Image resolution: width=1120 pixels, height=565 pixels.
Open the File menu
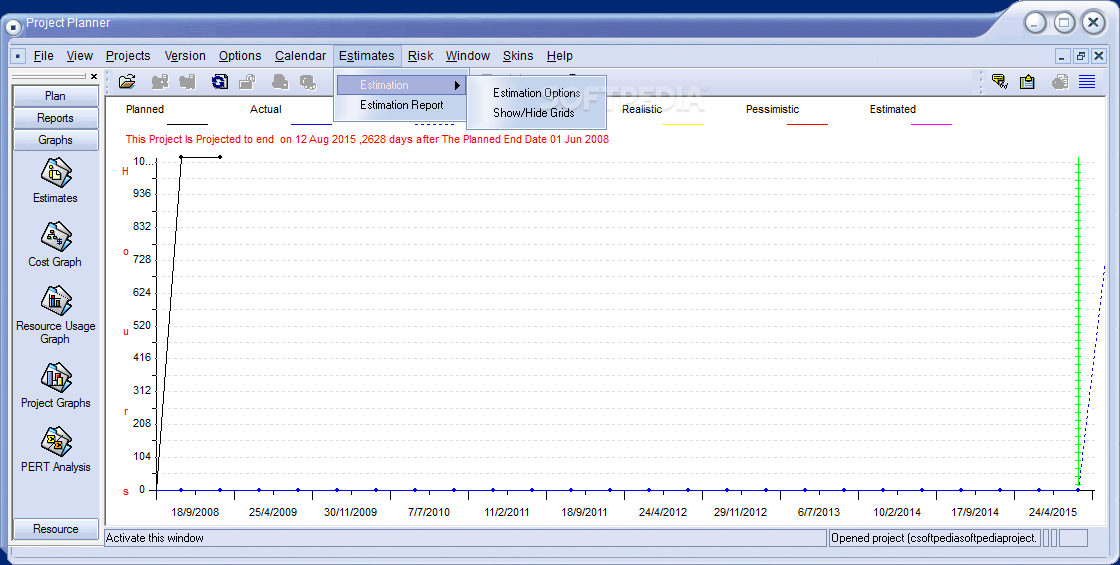click(x=44, y=56)
